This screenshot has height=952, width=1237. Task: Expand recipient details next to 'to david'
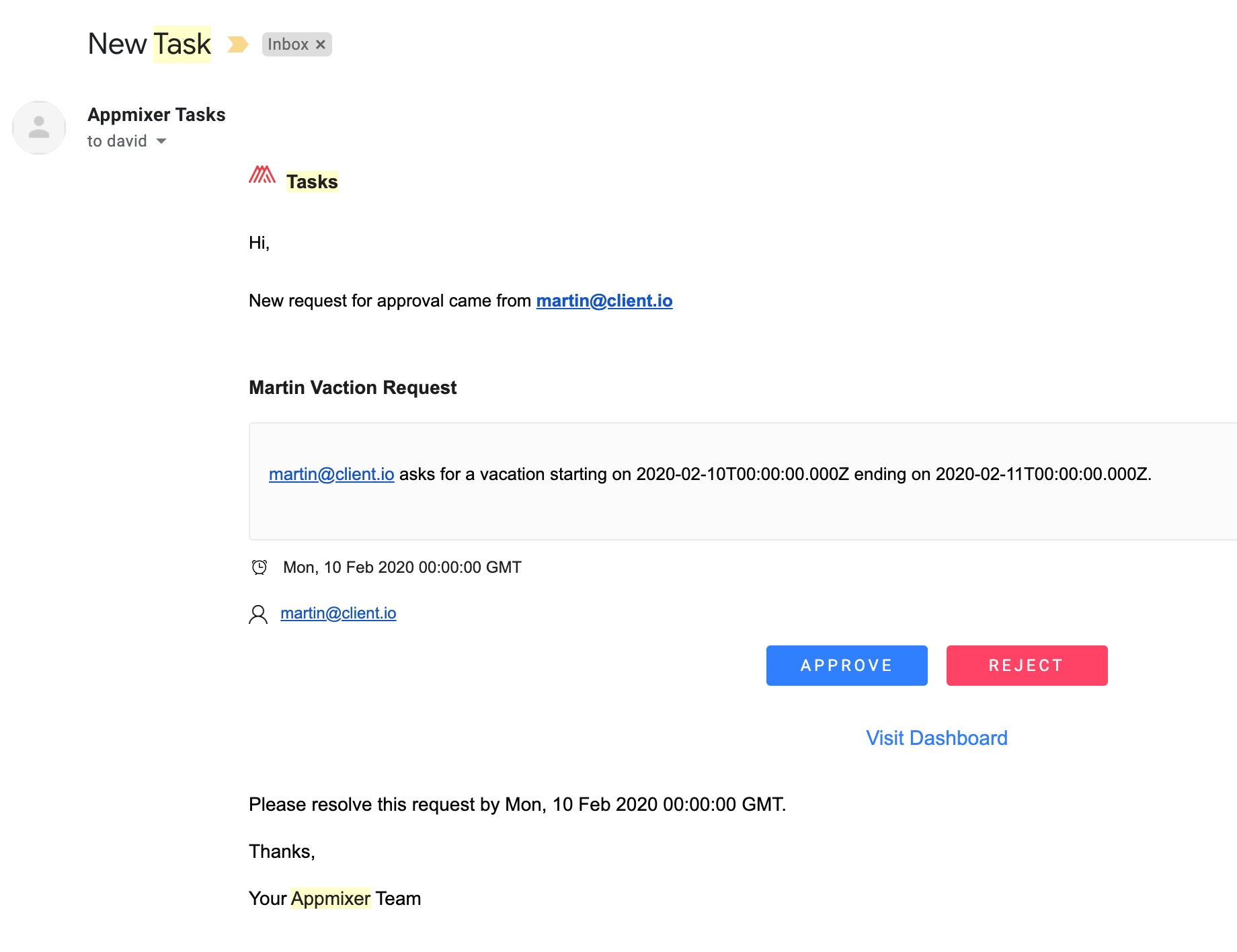[x=161, y=141]
